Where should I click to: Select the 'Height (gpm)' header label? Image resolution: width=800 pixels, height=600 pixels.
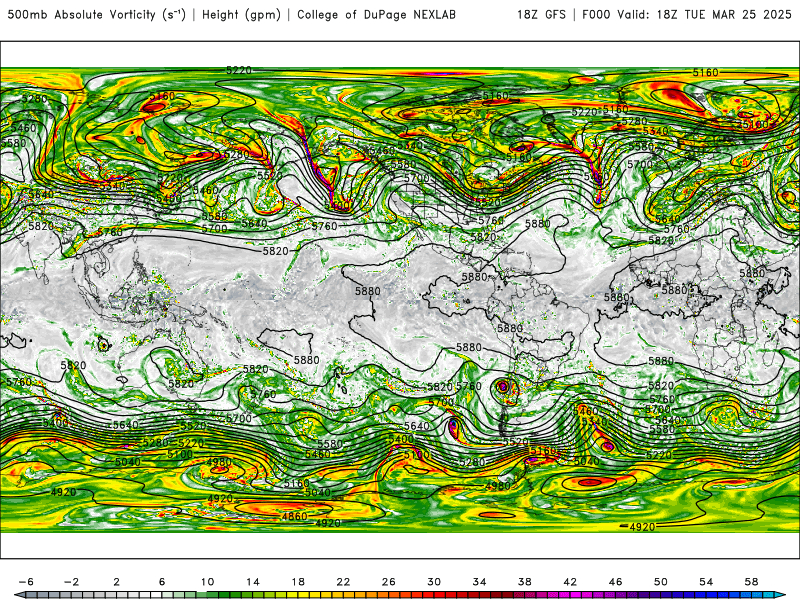241,15
